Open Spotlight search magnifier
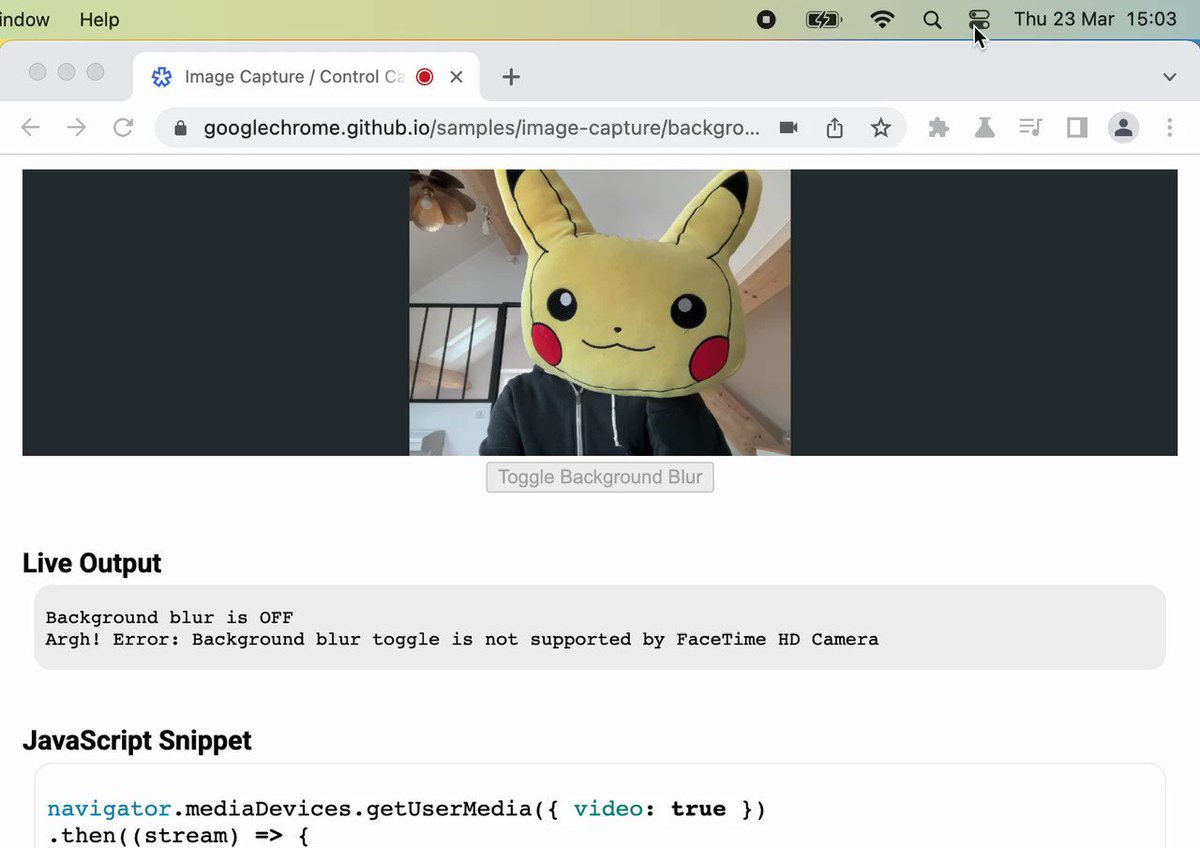 coord(932,19)
